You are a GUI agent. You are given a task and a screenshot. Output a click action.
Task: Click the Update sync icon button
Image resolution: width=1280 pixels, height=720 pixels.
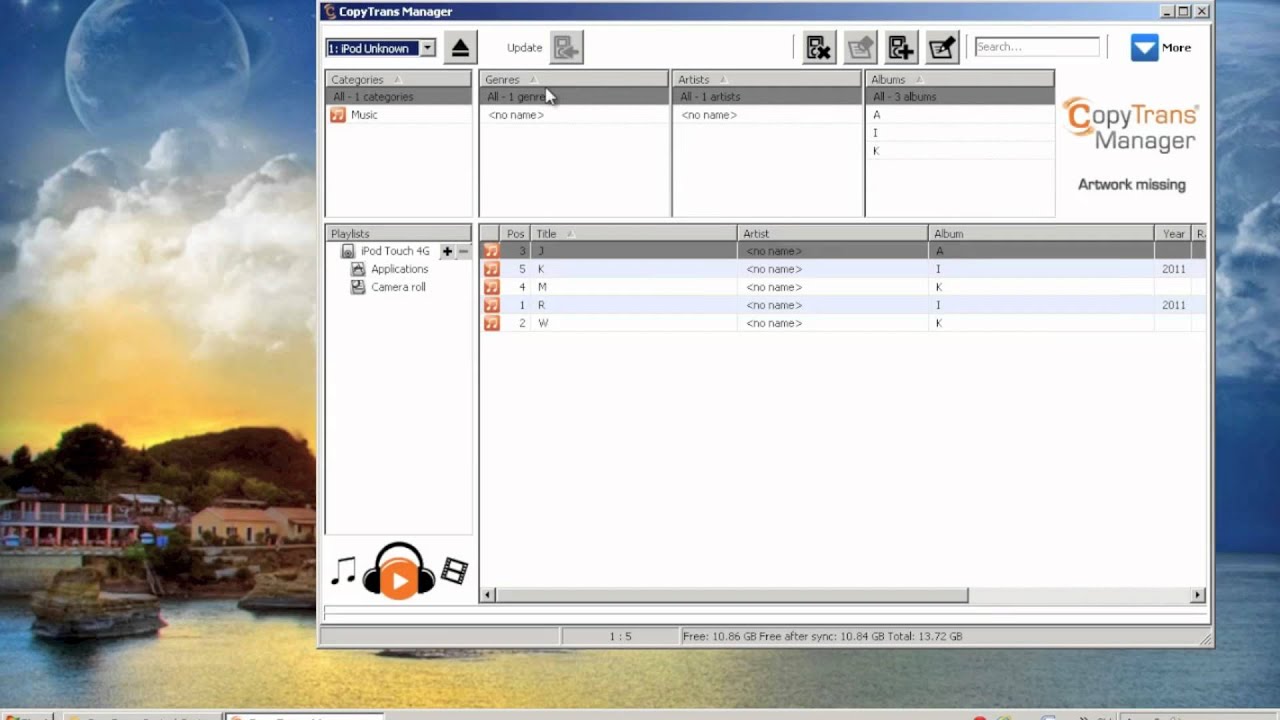pyautogui.click(x=567, y=47)
